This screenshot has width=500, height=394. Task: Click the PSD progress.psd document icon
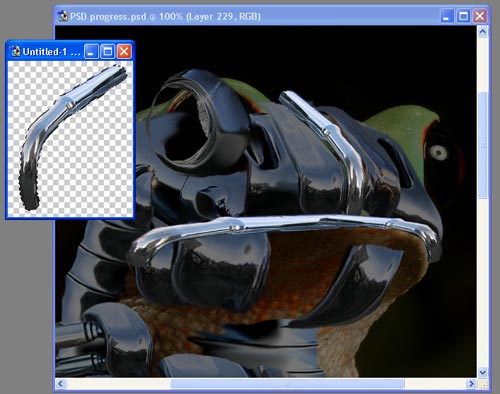point(62,16)
